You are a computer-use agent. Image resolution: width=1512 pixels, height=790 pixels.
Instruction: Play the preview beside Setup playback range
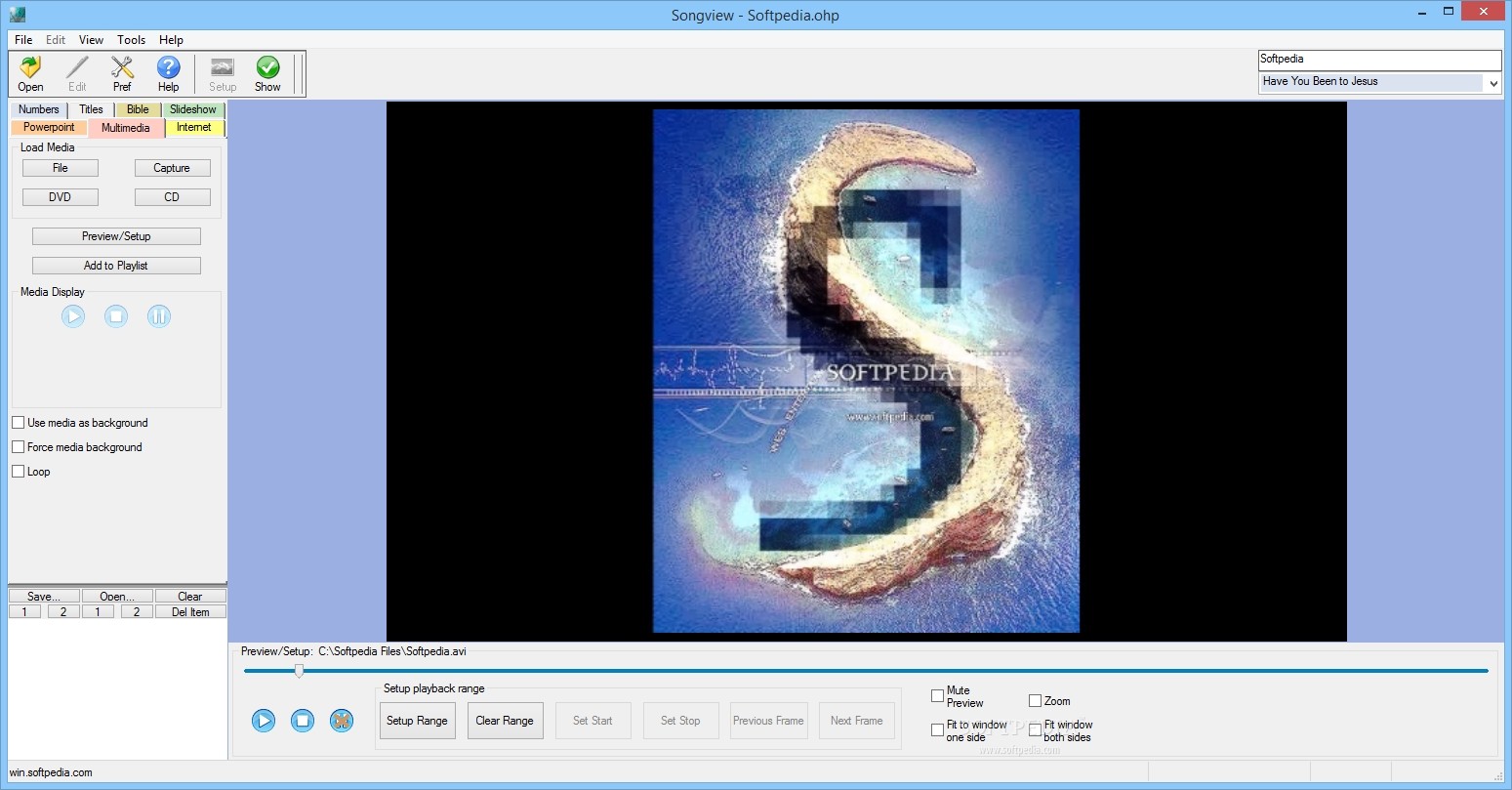coord(264,721)
